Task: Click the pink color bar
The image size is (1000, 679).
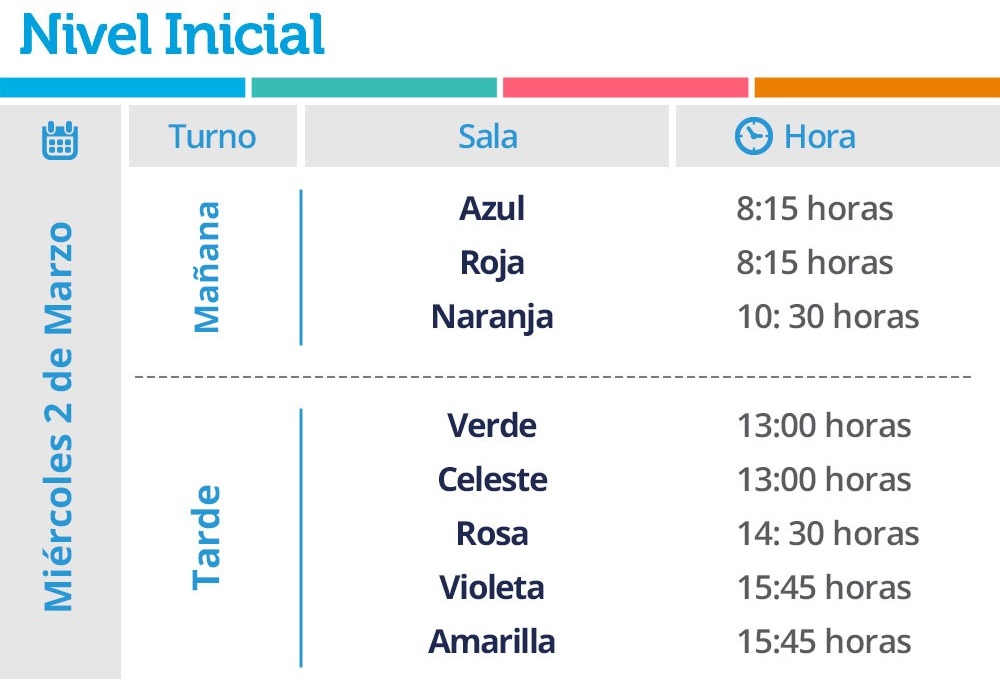Action: (x=625, y=87)
